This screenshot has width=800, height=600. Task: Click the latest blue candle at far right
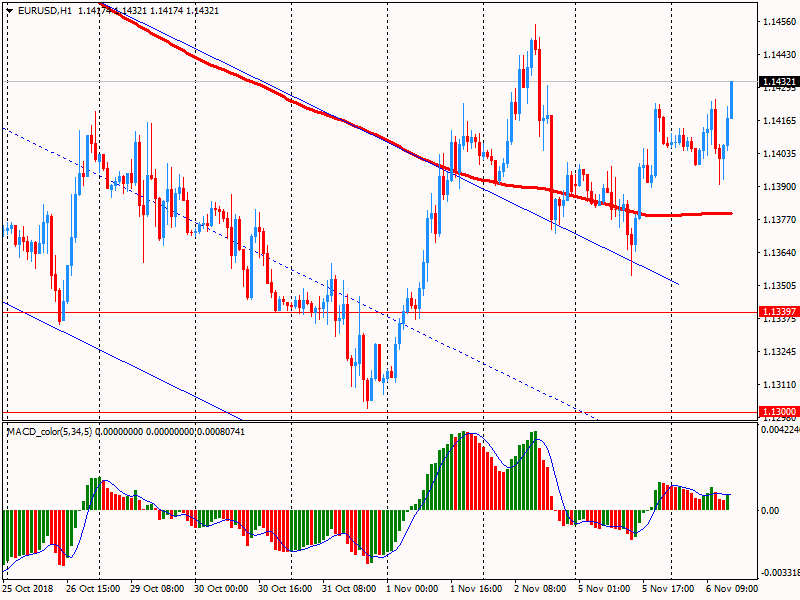(x=732, y=100)
